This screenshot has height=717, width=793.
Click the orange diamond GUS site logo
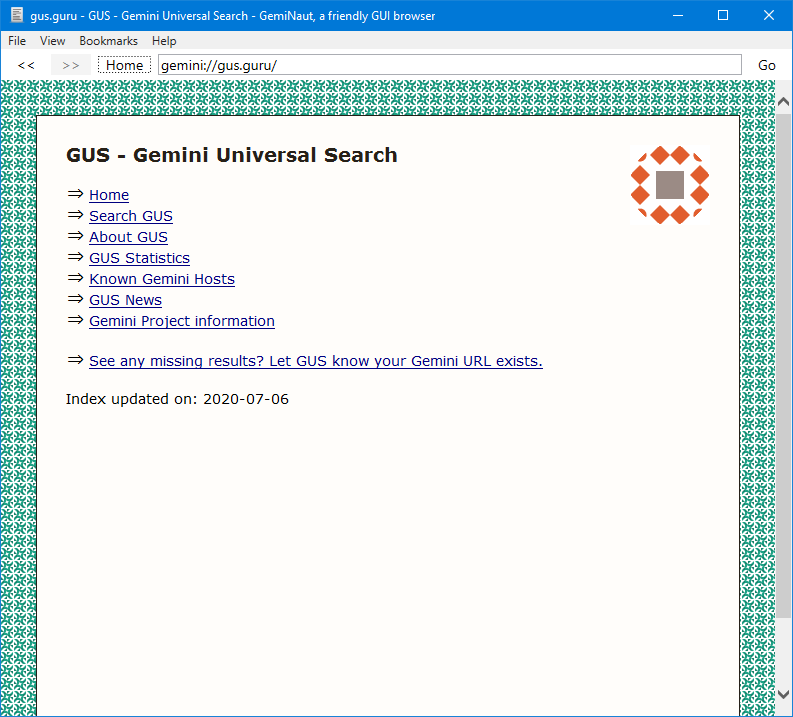[x=669, y=185]
